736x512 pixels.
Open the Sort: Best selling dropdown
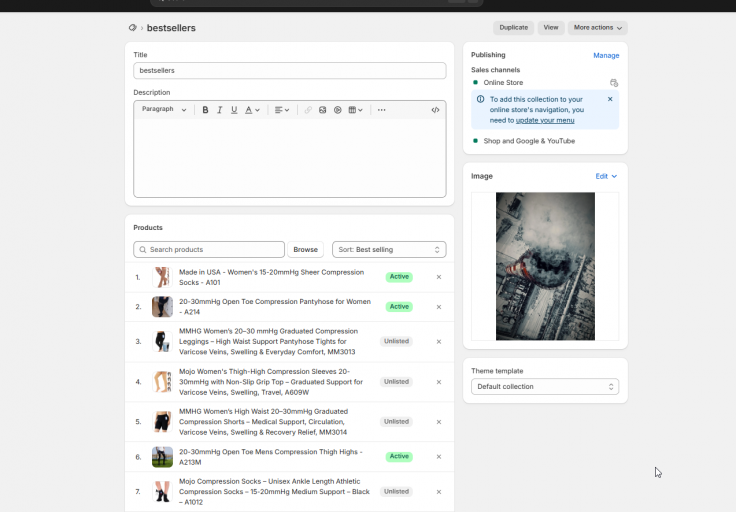coord(389,250)
